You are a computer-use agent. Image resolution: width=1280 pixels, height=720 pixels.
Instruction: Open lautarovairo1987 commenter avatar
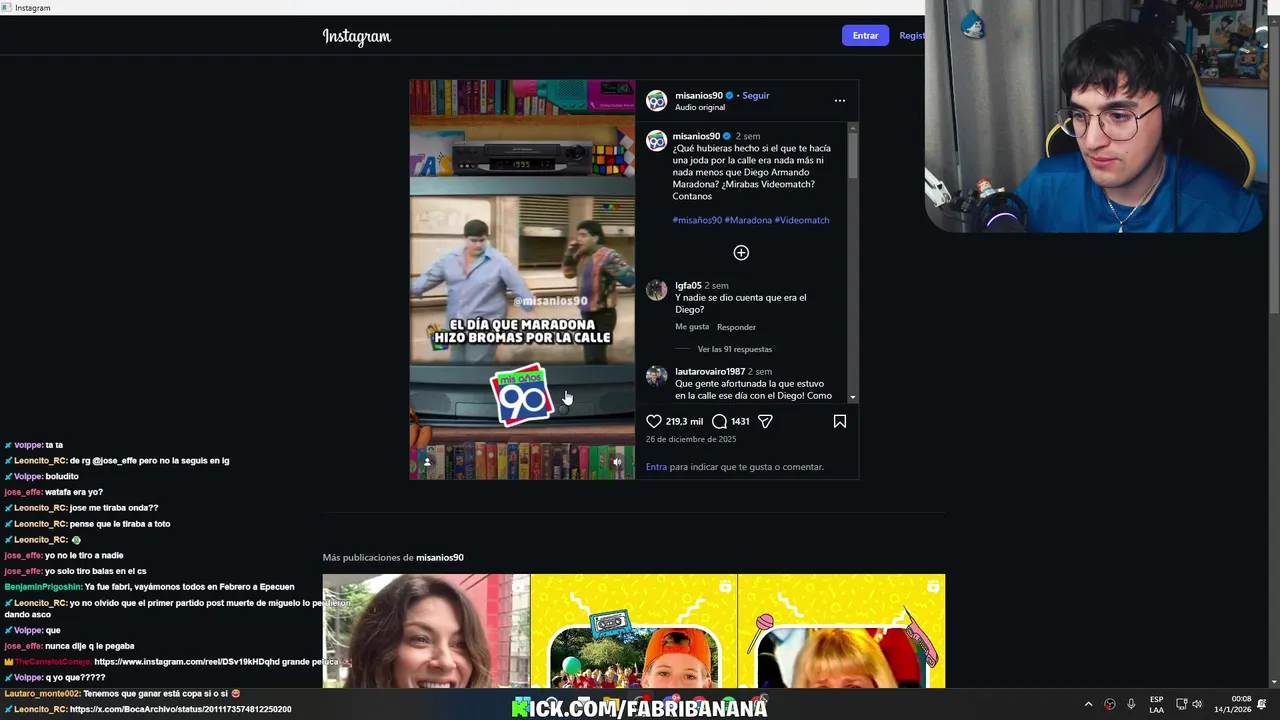(x=656, y=376)
